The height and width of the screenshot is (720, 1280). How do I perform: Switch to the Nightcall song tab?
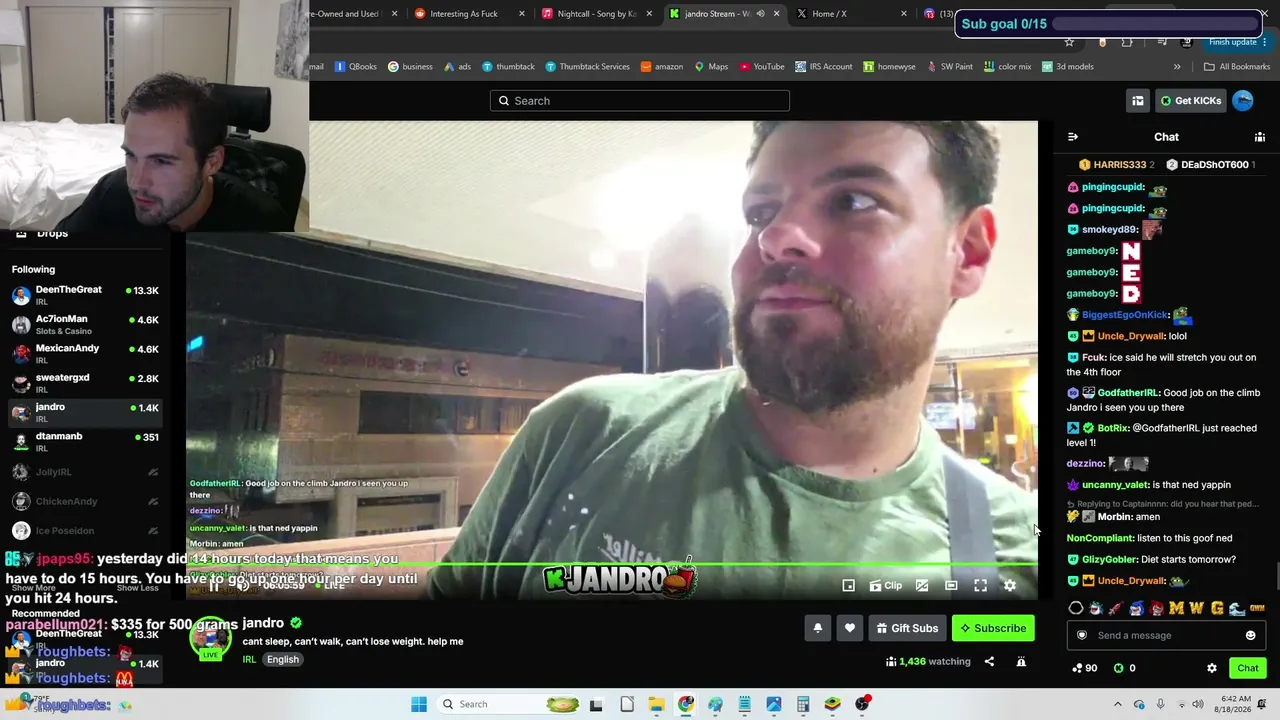click(x=597, y=14)
